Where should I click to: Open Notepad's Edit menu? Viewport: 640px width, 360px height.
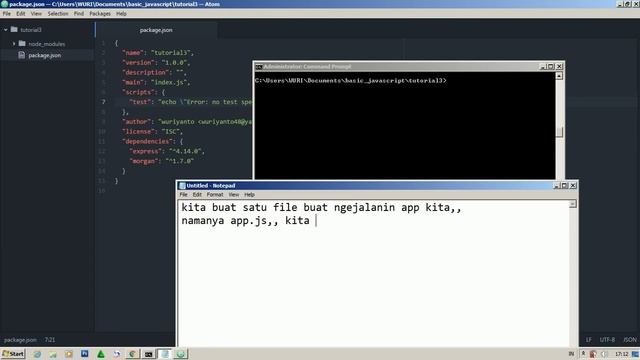coord(197,195)
